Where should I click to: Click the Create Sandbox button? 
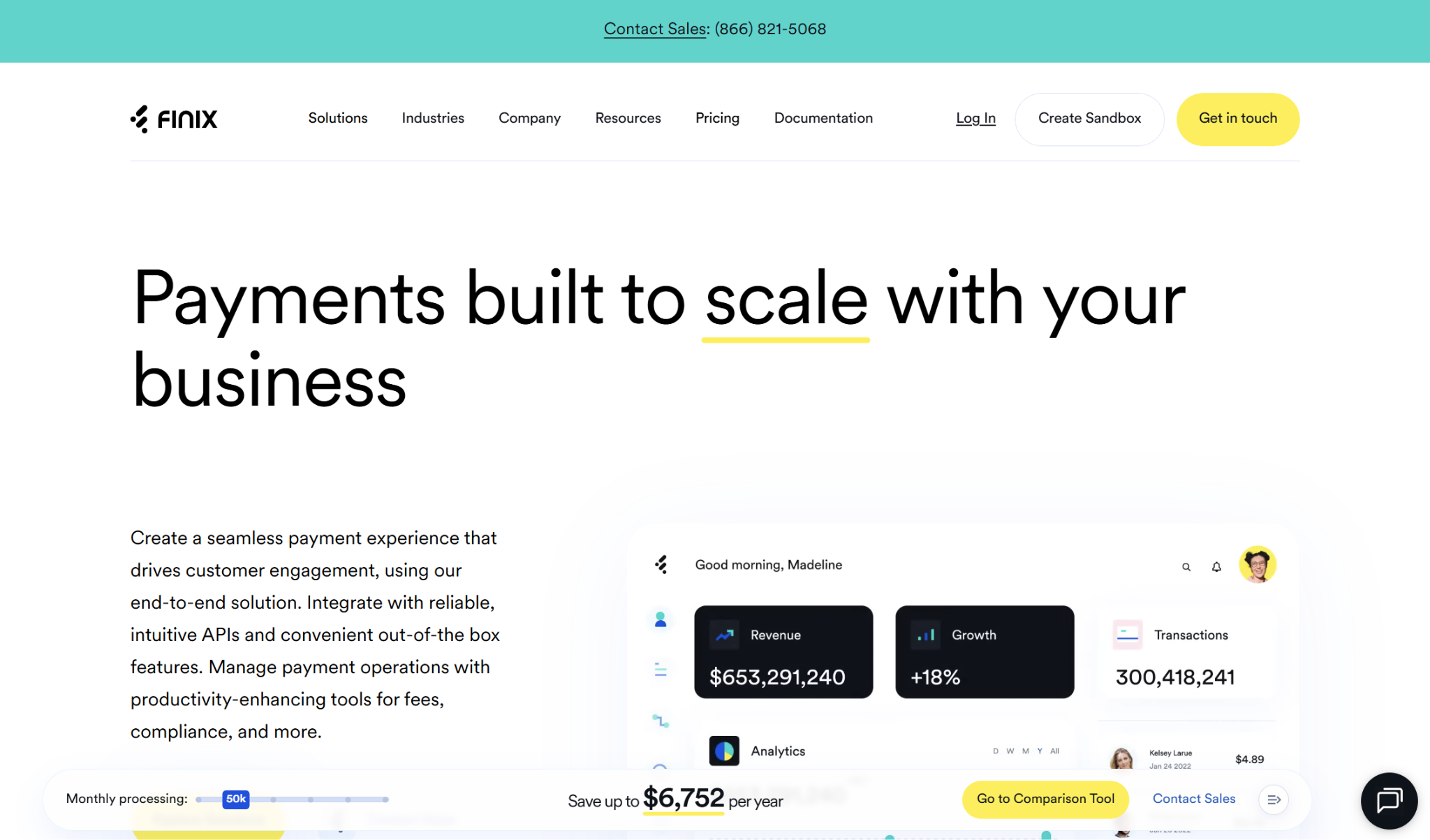(1089, 119)
